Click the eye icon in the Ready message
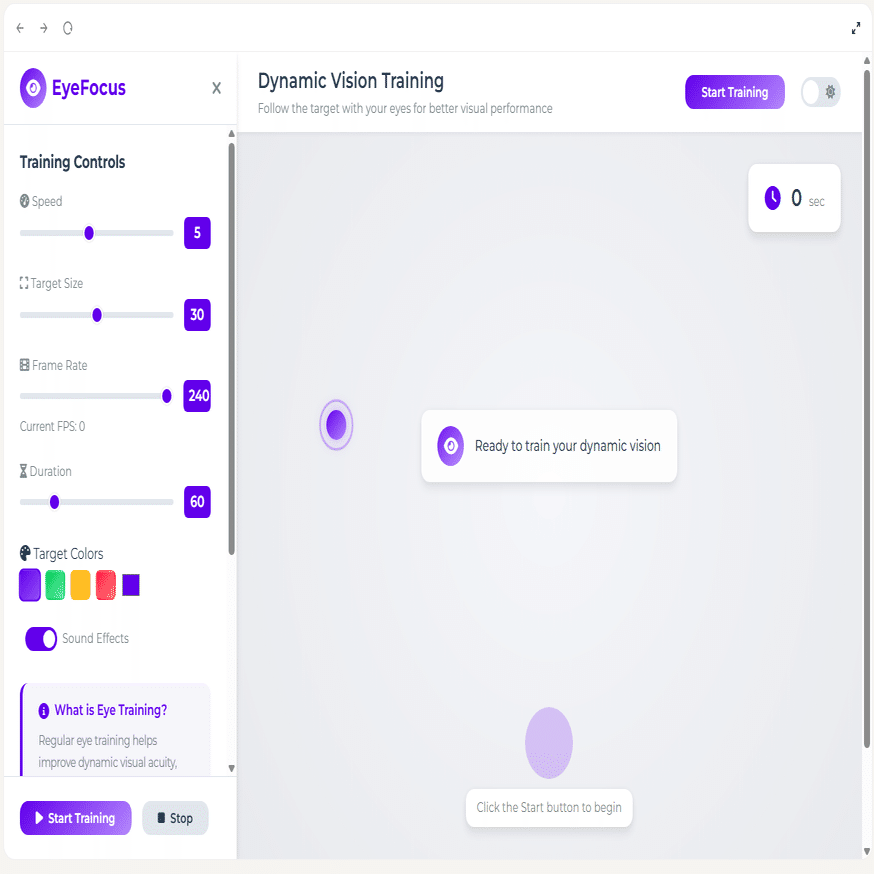 click(x=450, y=446)
